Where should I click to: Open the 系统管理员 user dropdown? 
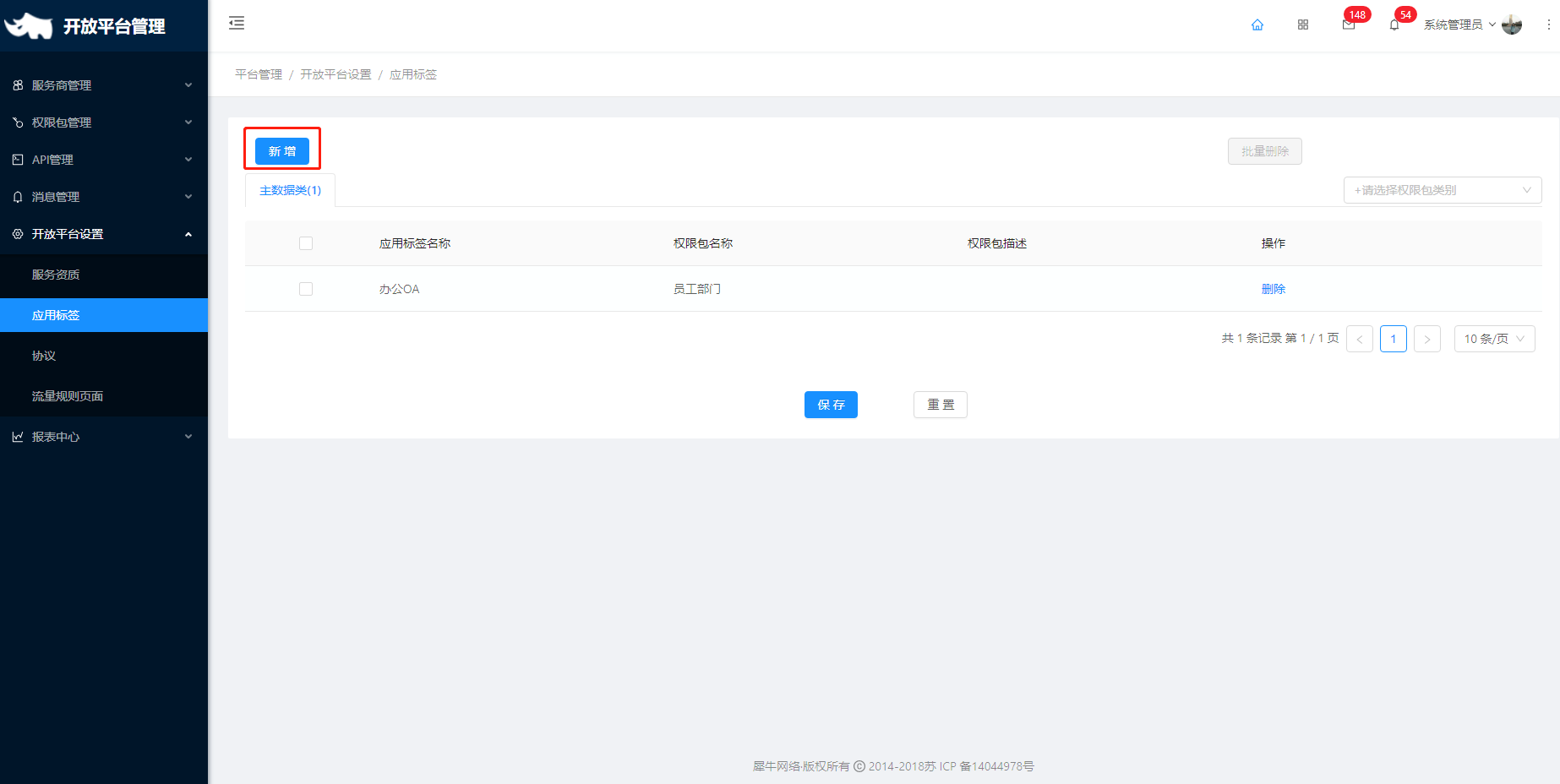tap(1459, 24)
